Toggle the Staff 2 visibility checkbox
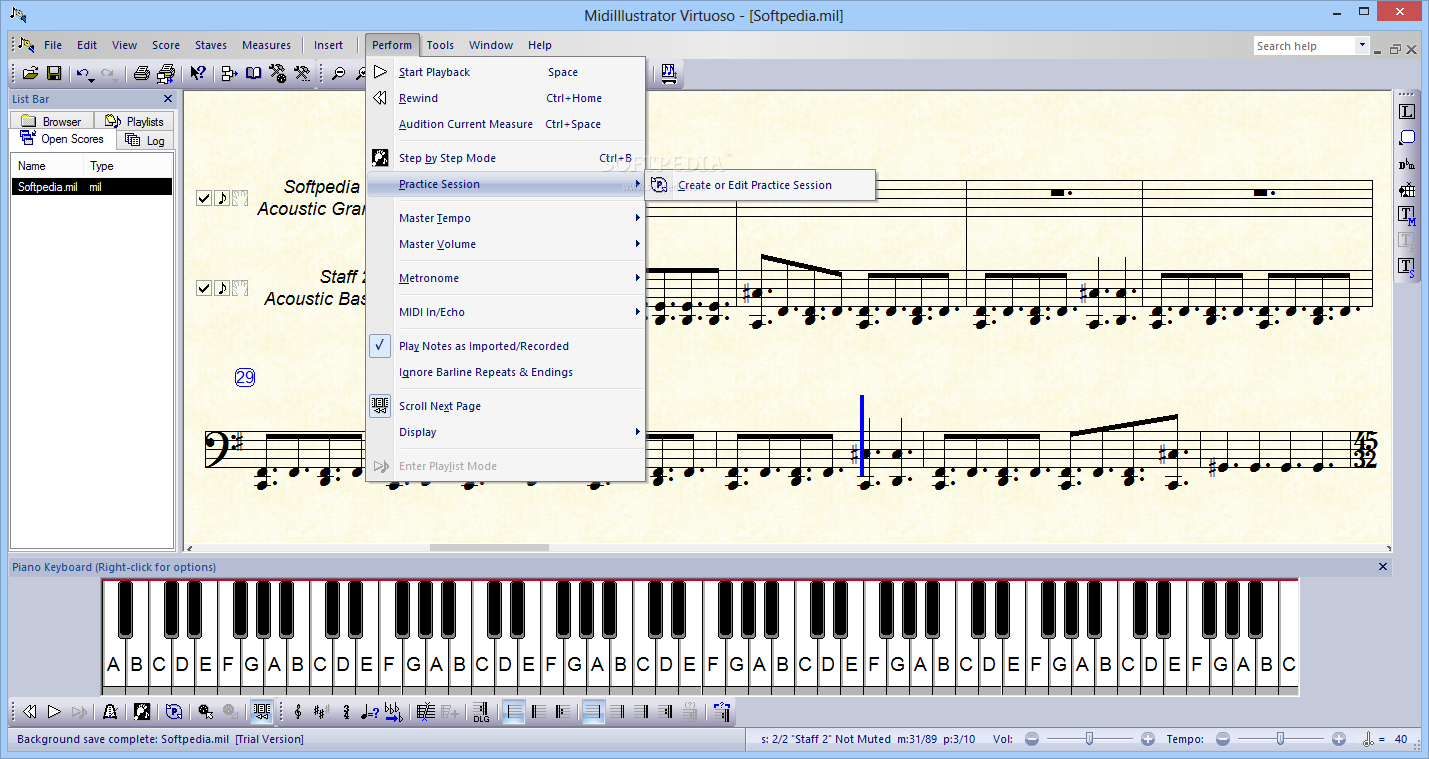This screenshot has width=1429, height=759. click(204, 288)
